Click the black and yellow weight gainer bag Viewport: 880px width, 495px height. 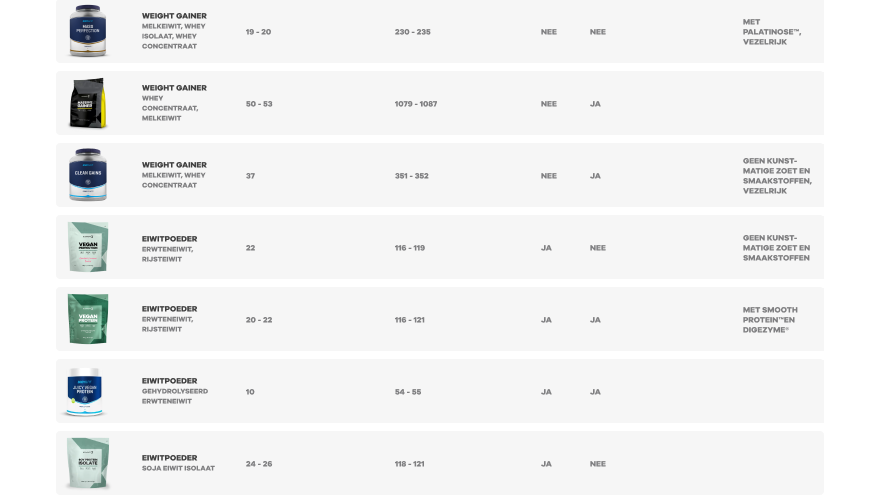click(88, 103)
